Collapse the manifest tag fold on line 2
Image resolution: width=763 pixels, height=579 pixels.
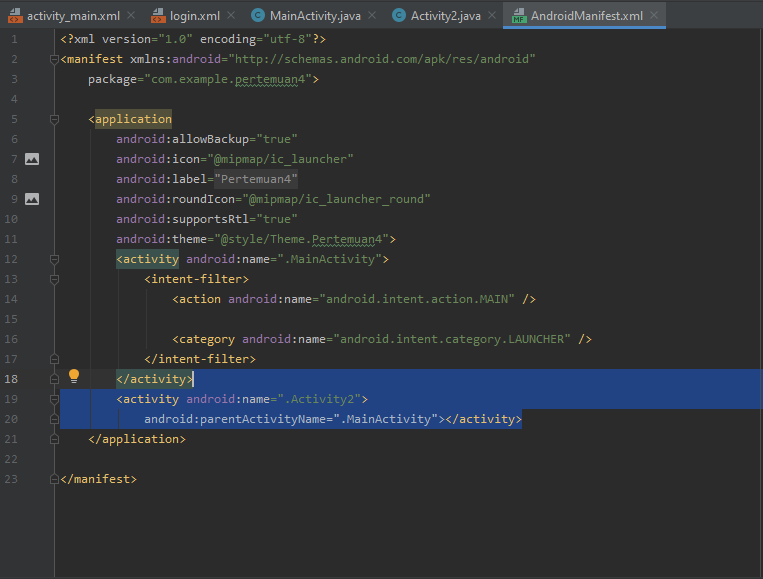[x=54, y=59]
